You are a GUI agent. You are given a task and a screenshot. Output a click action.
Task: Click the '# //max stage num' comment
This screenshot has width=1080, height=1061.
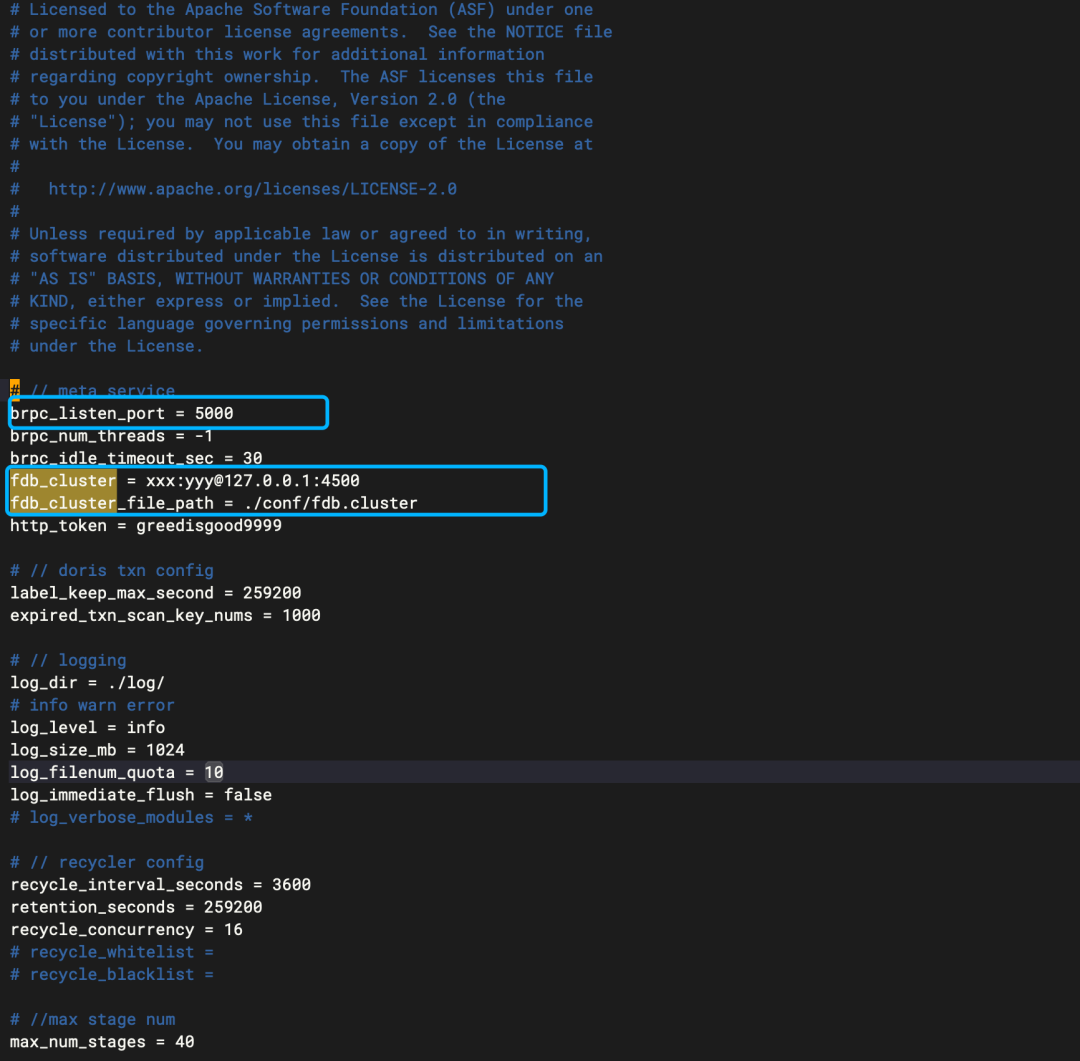pos(92,1020)
